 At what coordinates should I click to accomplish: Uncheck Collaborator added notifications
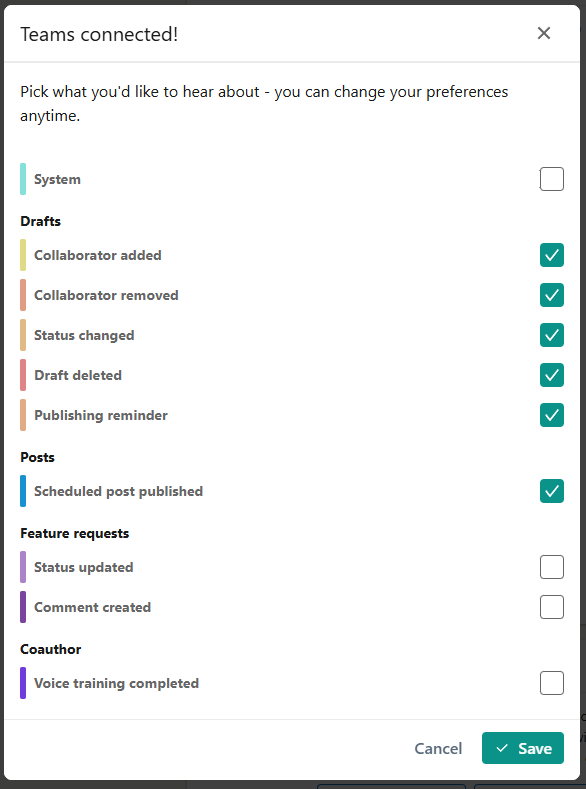552,255
